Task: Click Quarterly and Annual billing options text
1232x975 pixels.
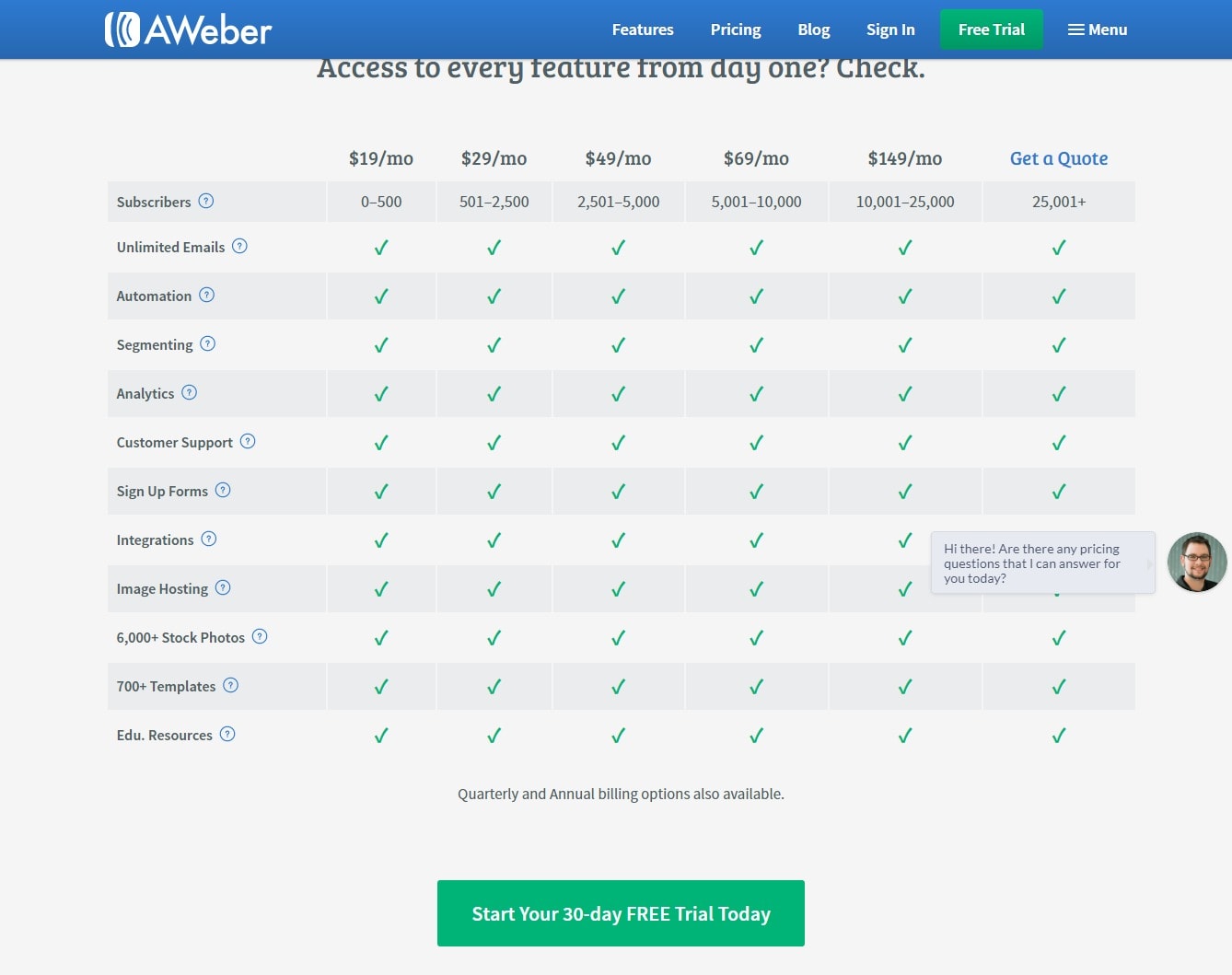Action: [621, 794]
